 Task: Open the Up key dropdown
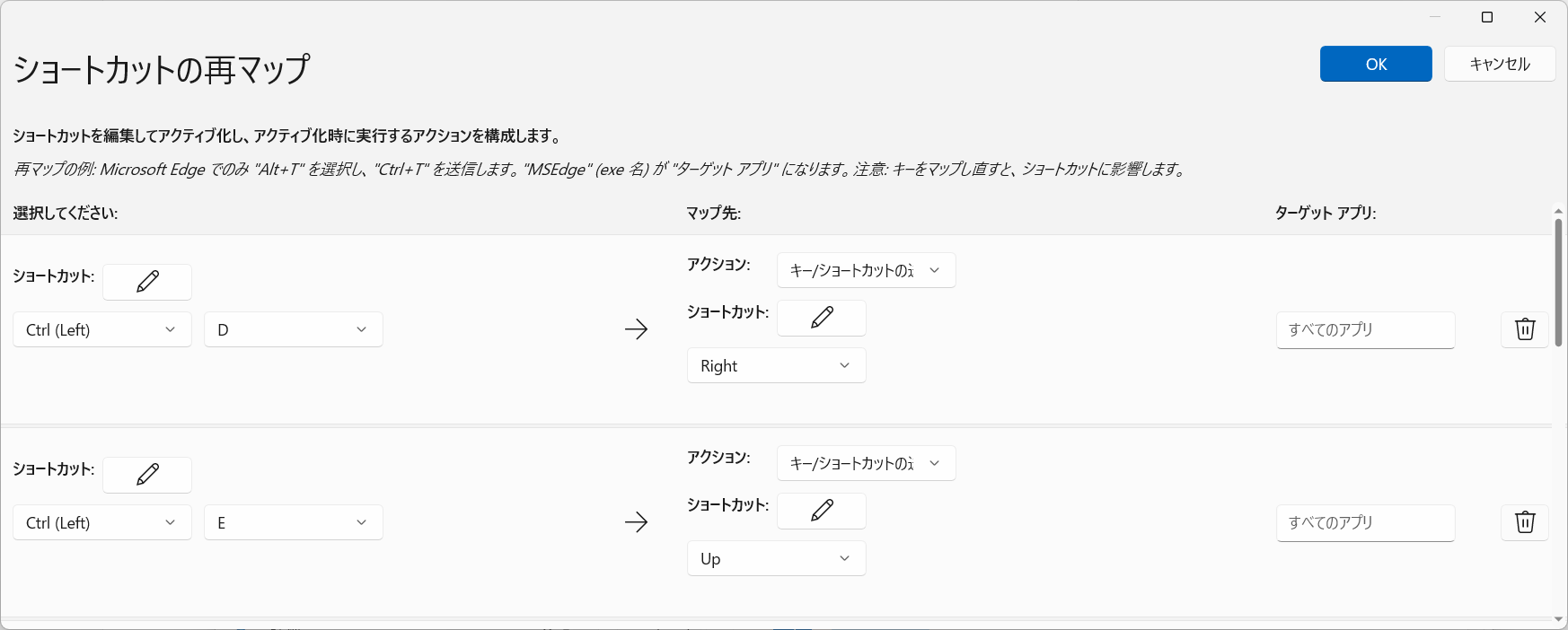(x=777, y=558)
